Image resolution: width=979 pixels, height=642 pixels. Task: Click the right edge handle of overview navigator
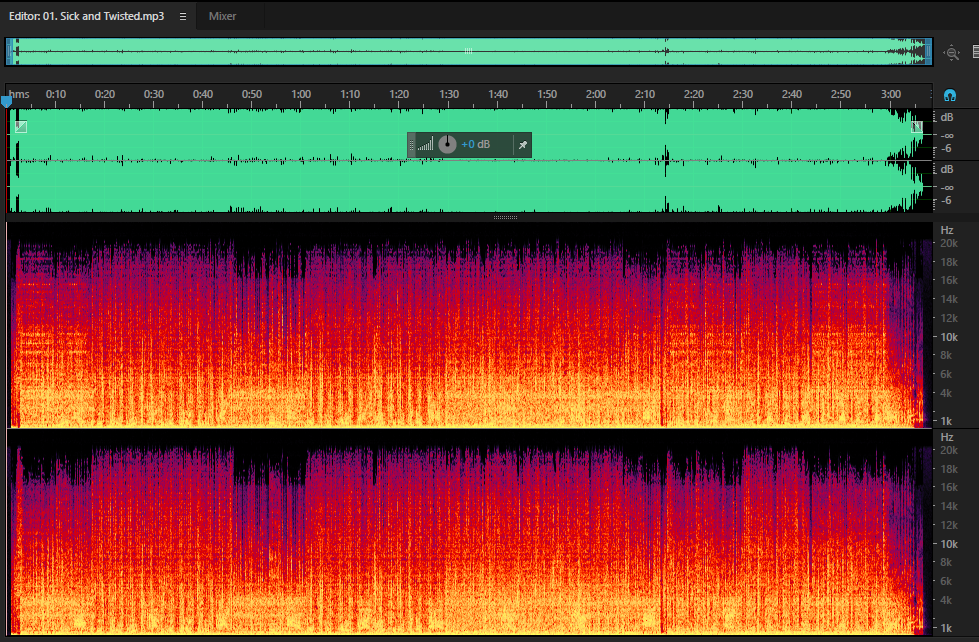tap(928, 52)
